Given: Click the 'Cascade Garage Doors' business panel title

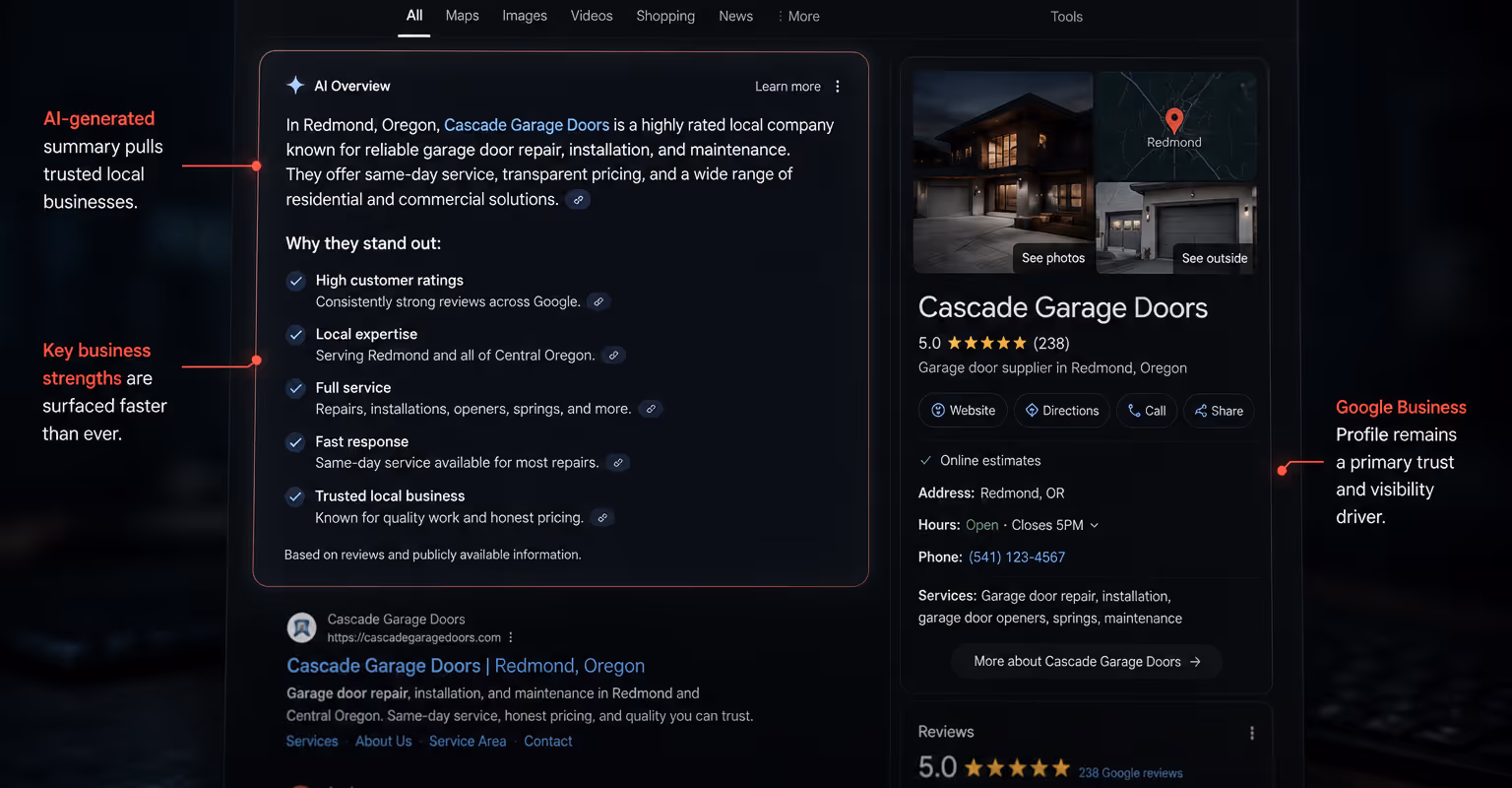Looking at the screenshot, I should (1062, 308).
